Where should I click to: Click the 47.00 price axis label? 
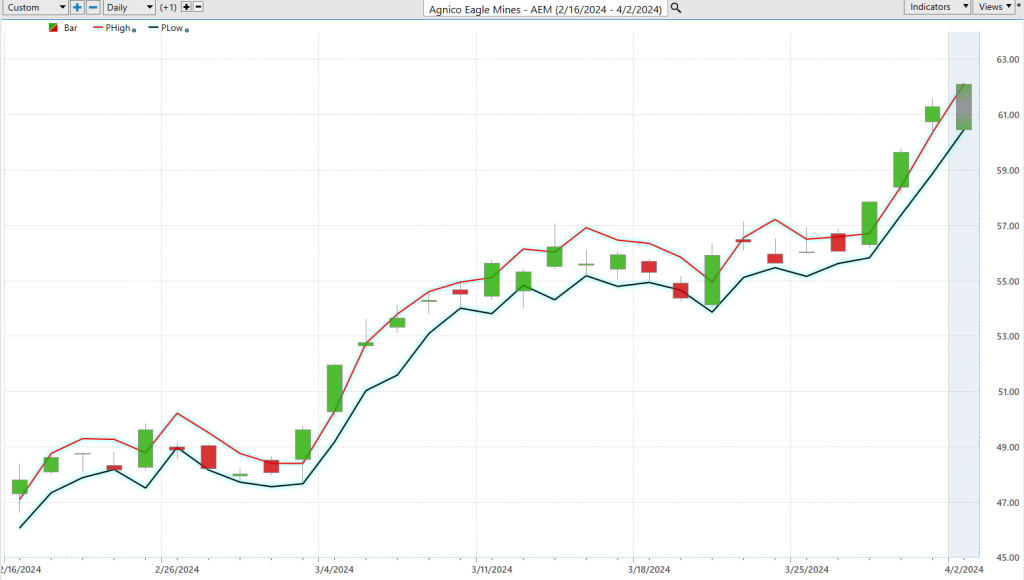click(1008, 503)
